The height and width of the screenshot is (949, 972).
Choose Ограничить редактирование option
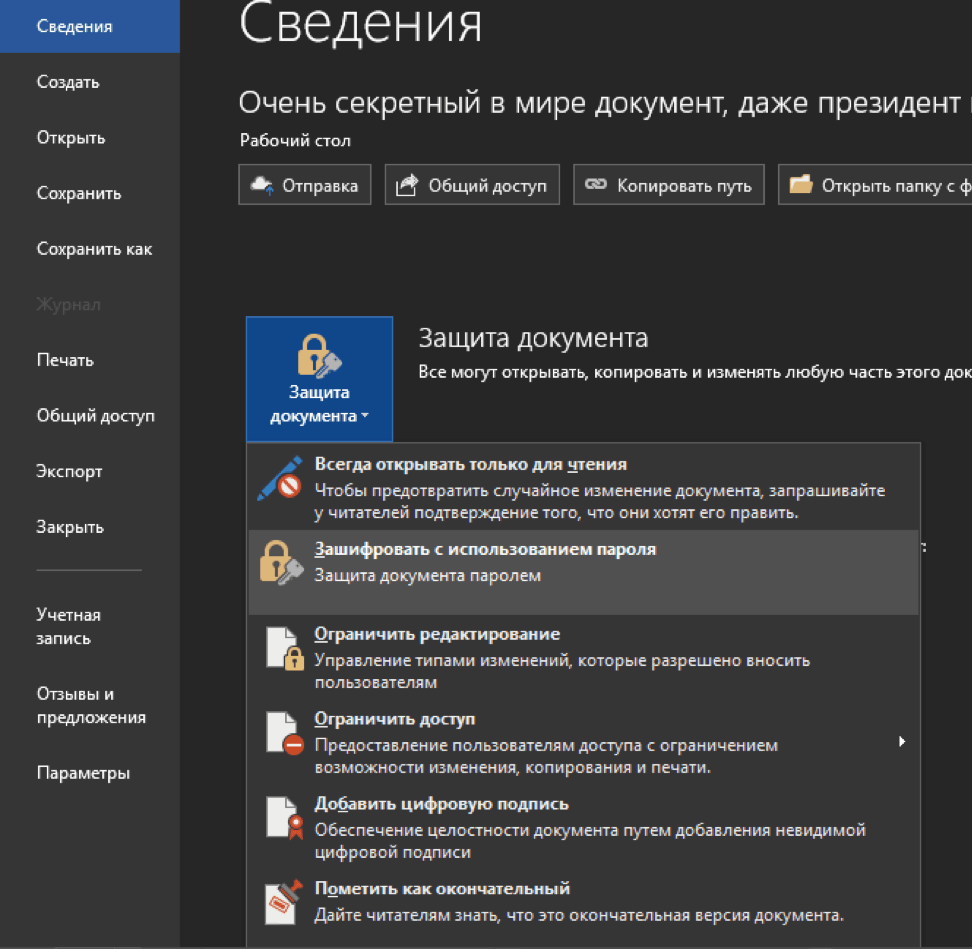pyautogui.click(x=583, y=657)
